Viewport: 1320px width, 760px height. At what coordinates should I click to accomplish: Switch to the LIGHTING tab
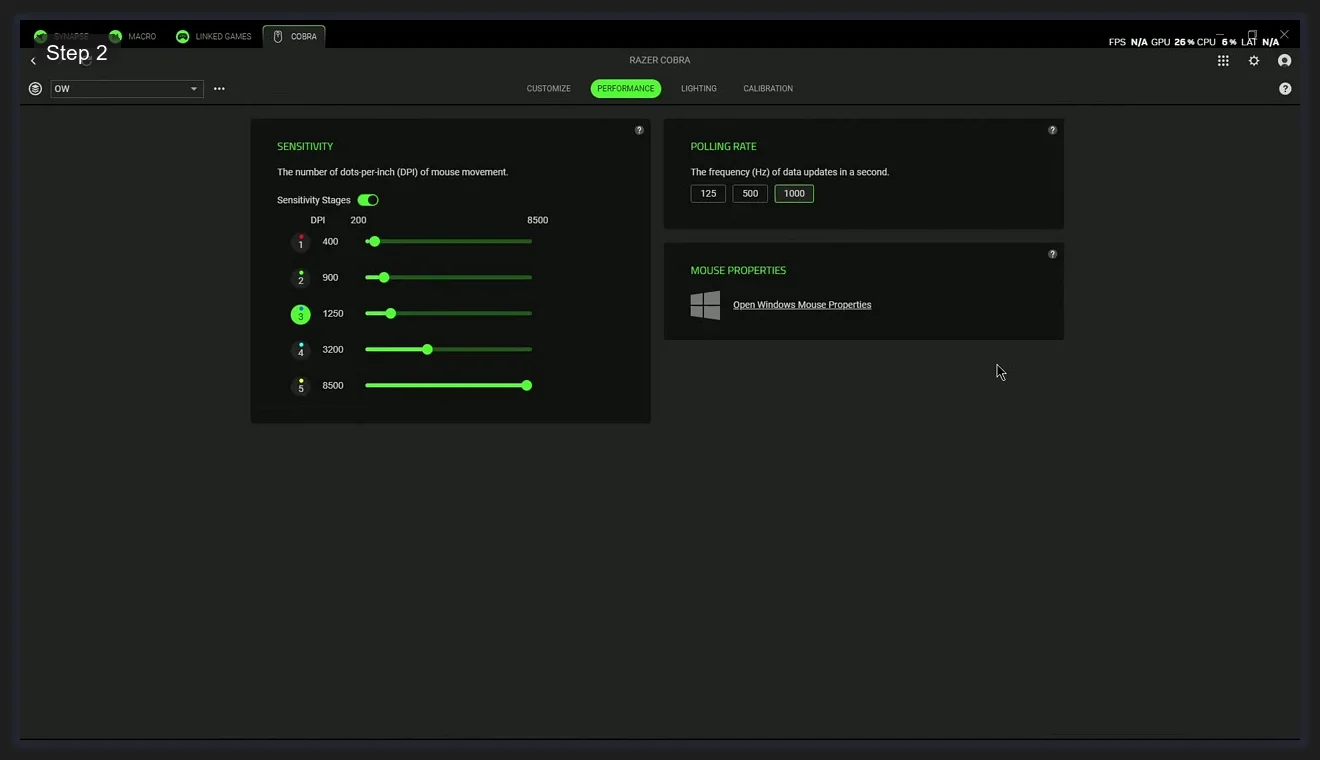[x=698, y=88]
